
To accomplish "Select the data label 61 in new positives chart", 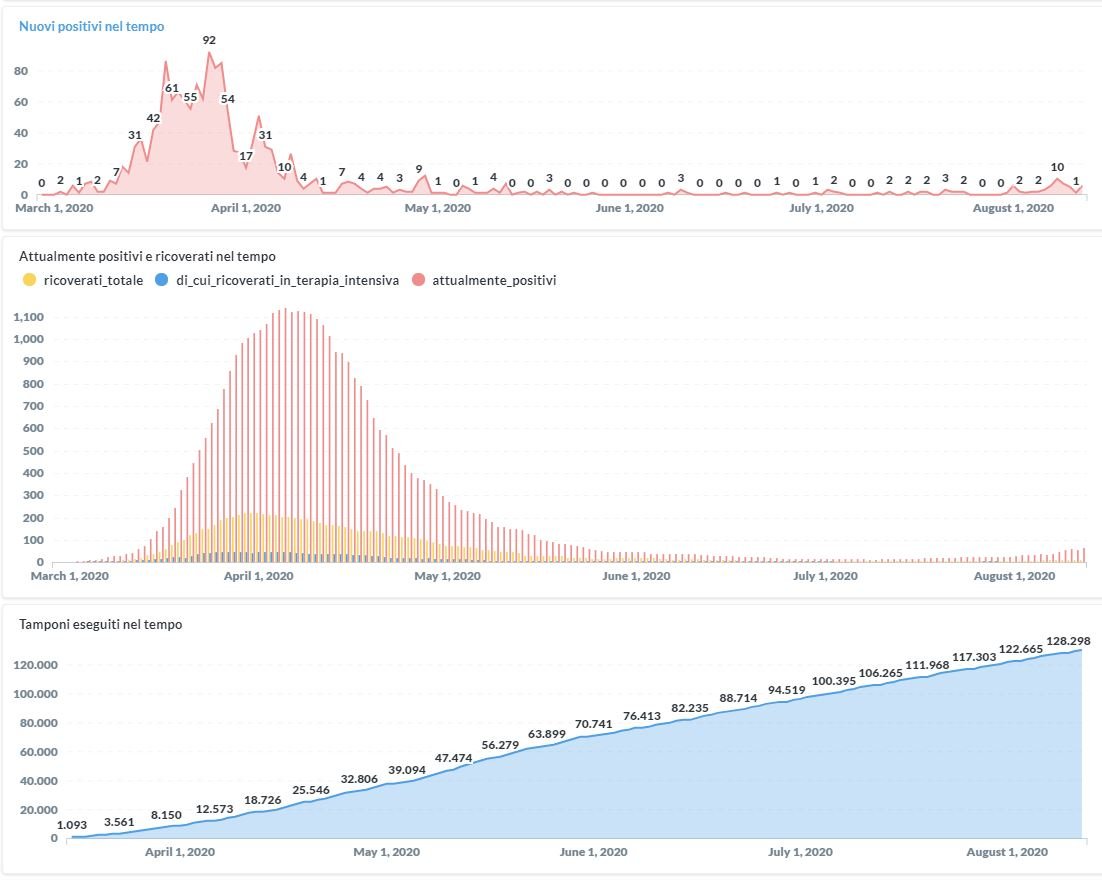I will [171, 88].
